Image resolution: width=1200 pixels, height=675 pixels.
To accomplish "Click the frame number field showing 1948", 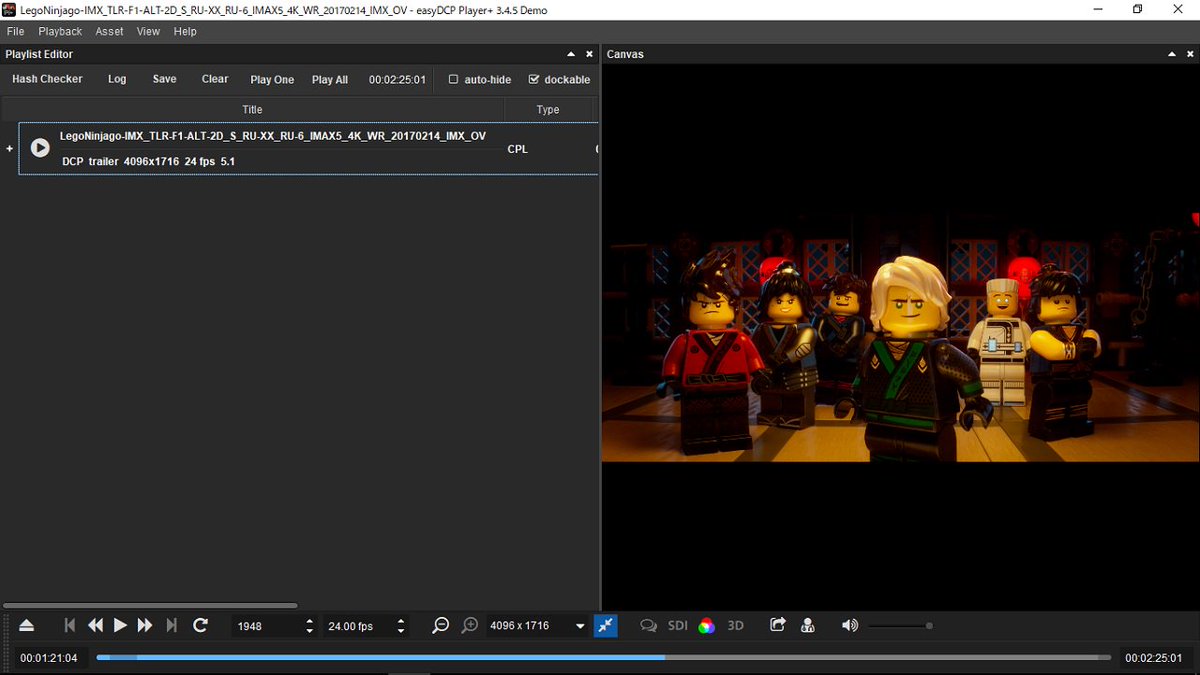I will [267, 626].
